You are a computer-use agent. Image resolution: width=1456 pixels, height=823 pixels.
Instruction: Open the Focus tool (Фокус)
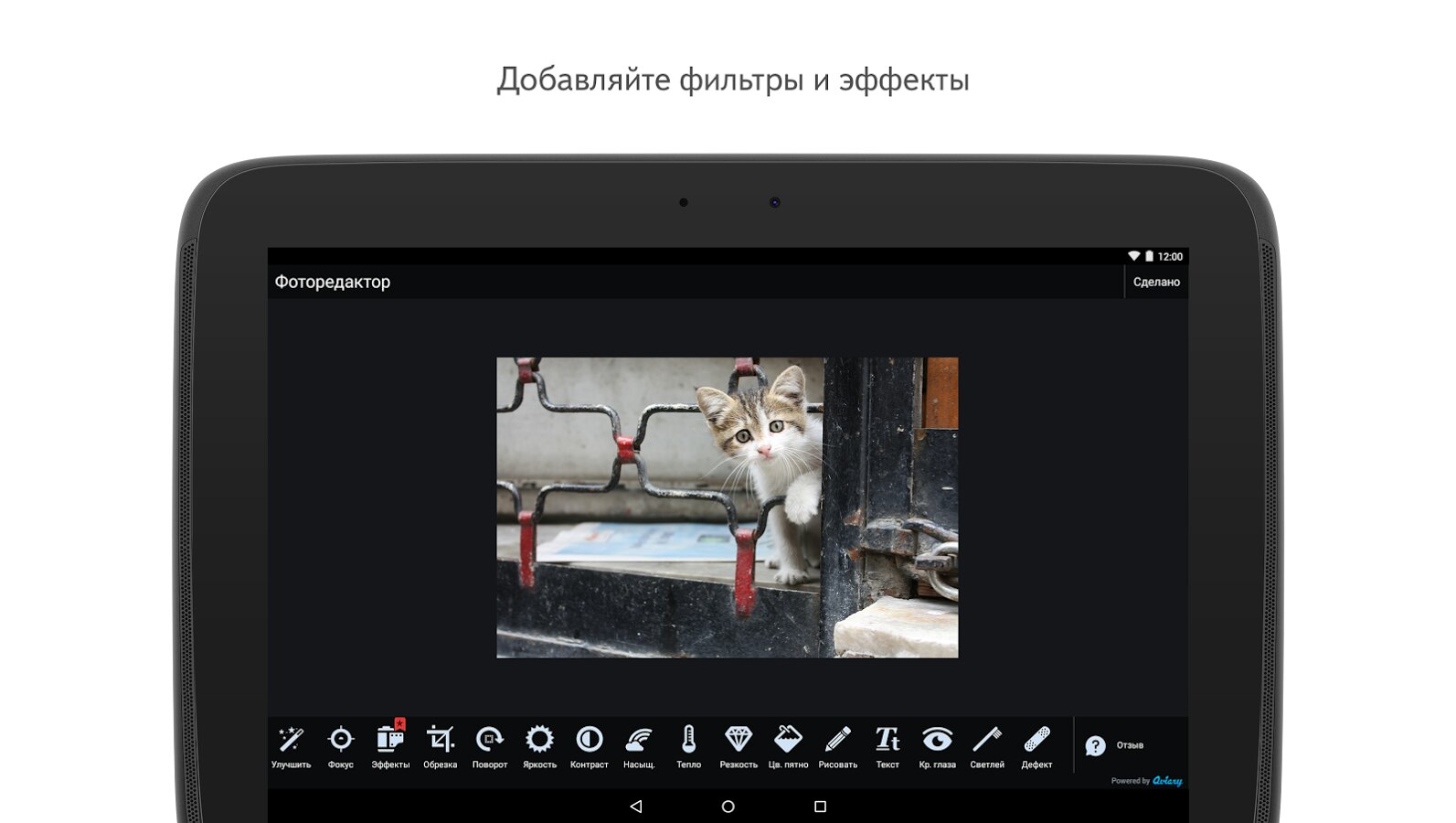(341, 745)
